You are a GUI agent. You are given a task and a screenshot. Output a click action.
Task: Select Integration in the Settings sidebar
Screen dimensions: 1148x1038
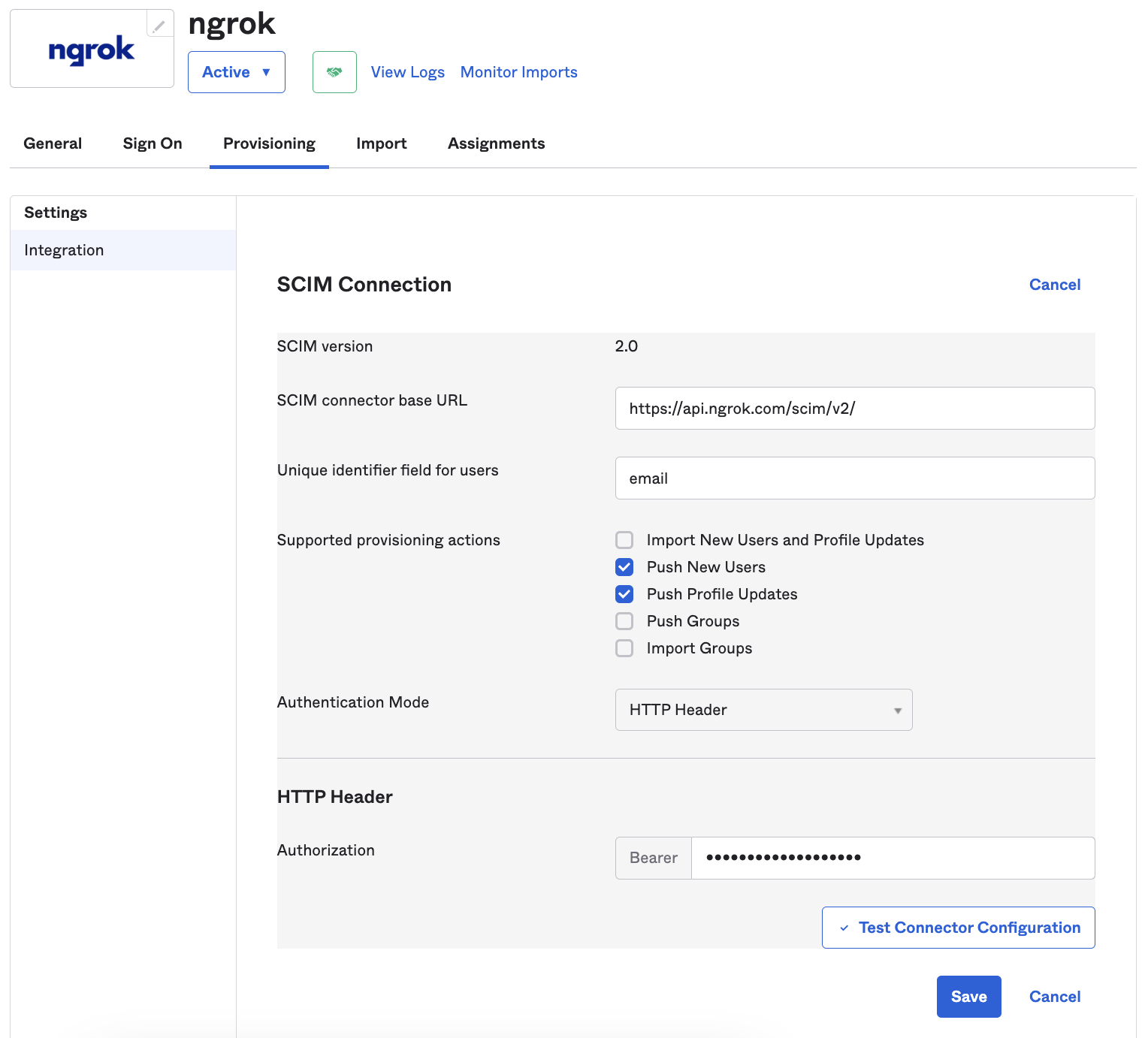[x=64, y=250]
